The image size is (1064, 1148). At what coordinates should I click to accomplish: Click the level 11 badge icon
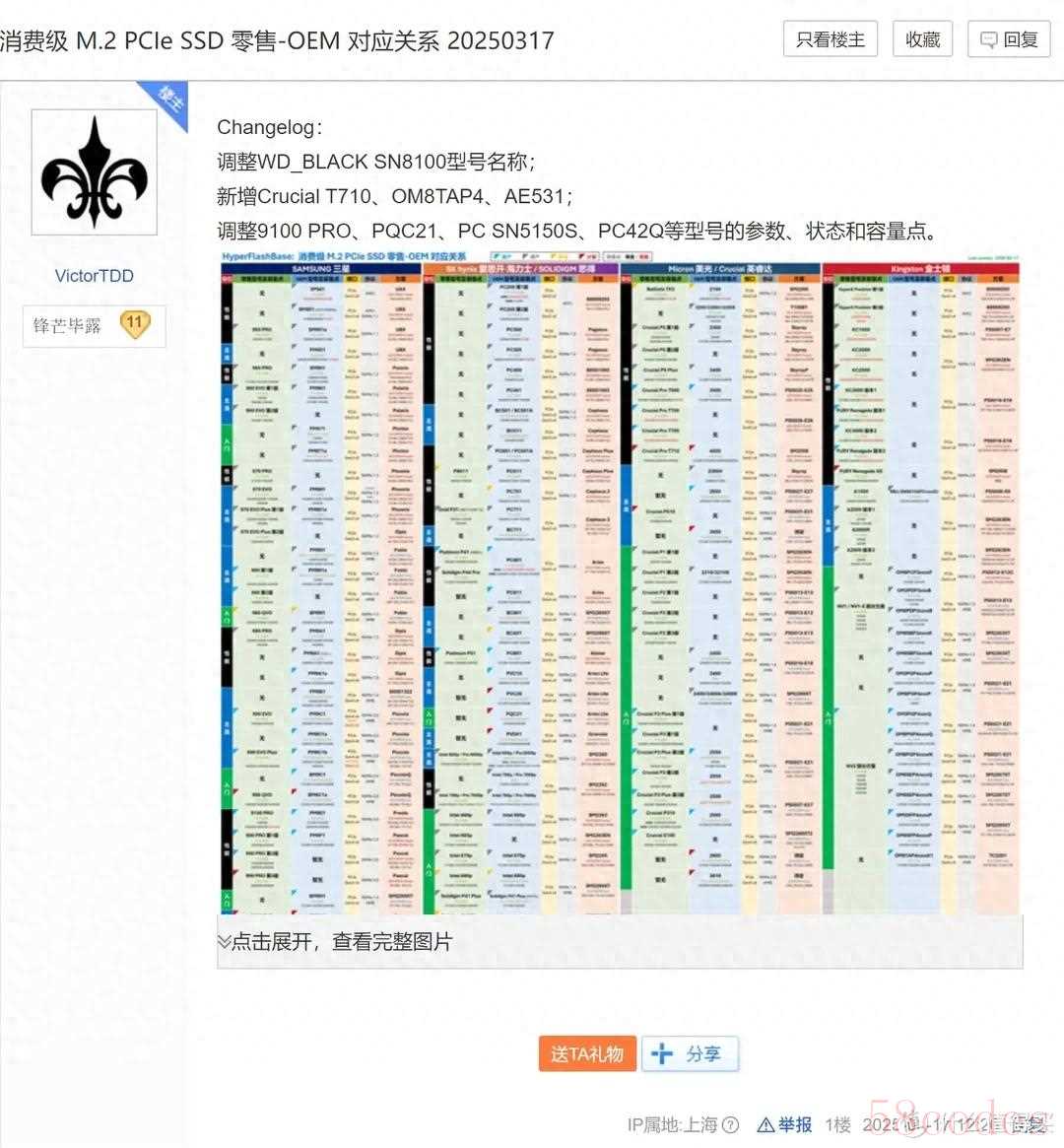pyautogui.click(x=135, y=324)
